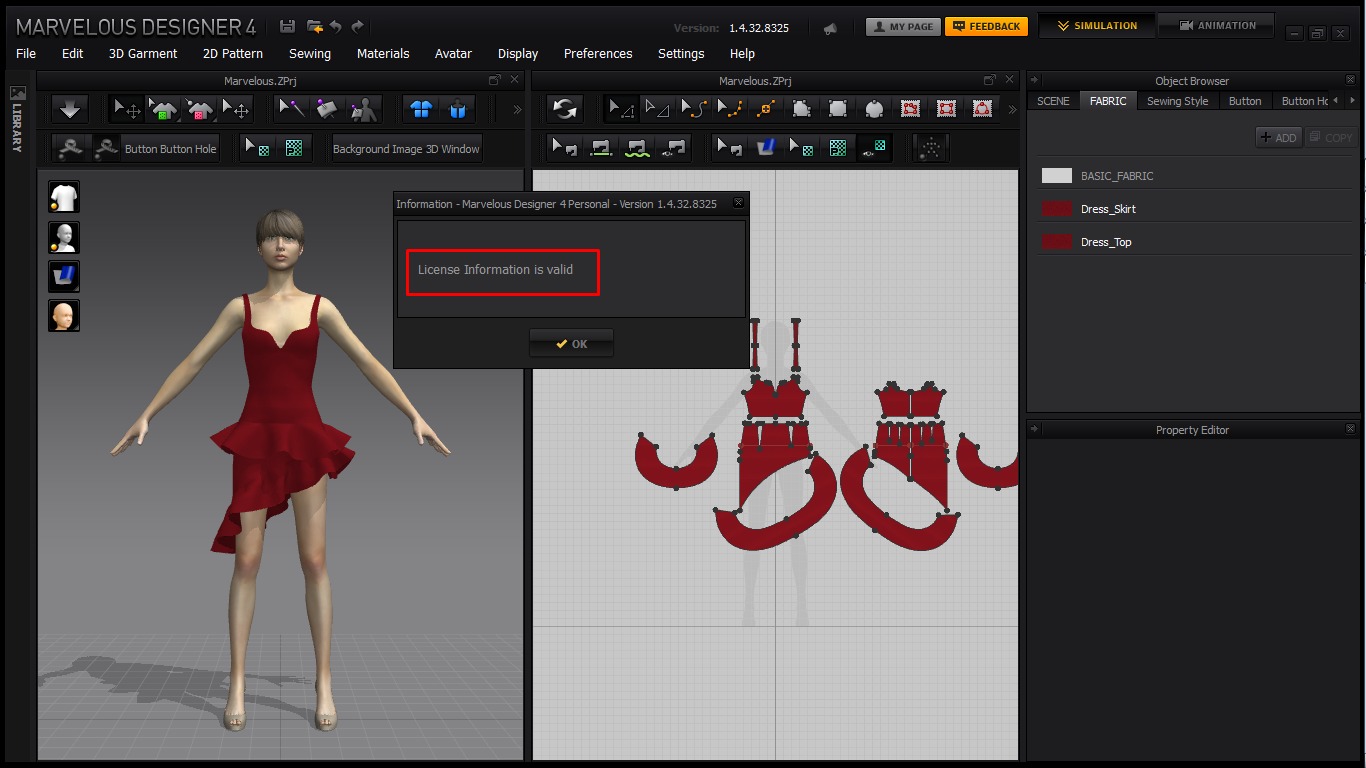Click the Simulate down-arrow icon in 3D toolbar
1366x768 pixels.
(69, 109)
